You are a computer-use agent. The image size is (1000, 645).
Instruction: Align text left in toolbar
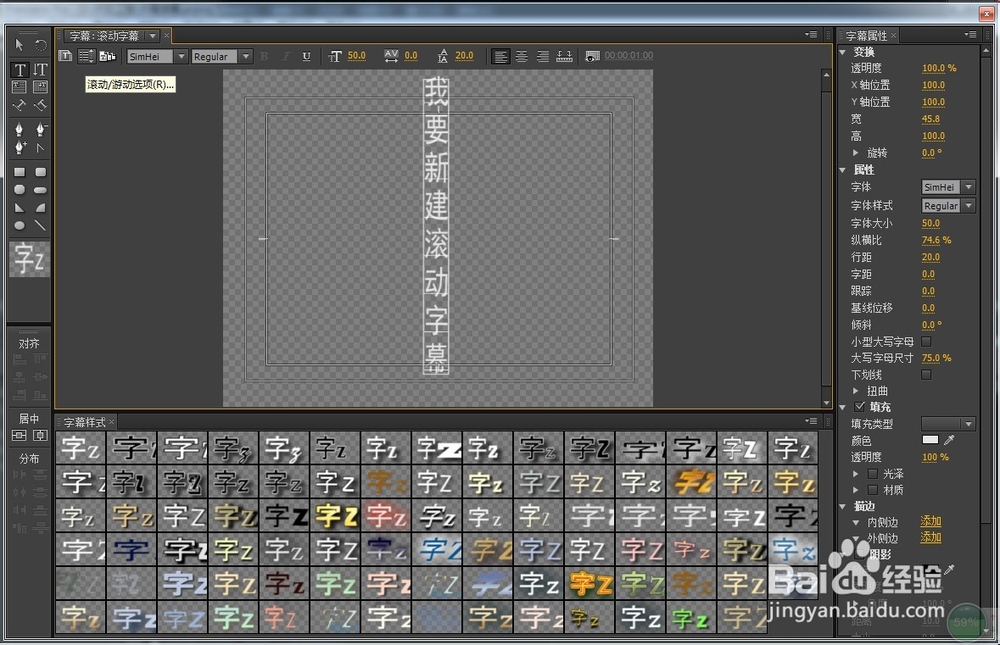(501, 57)
